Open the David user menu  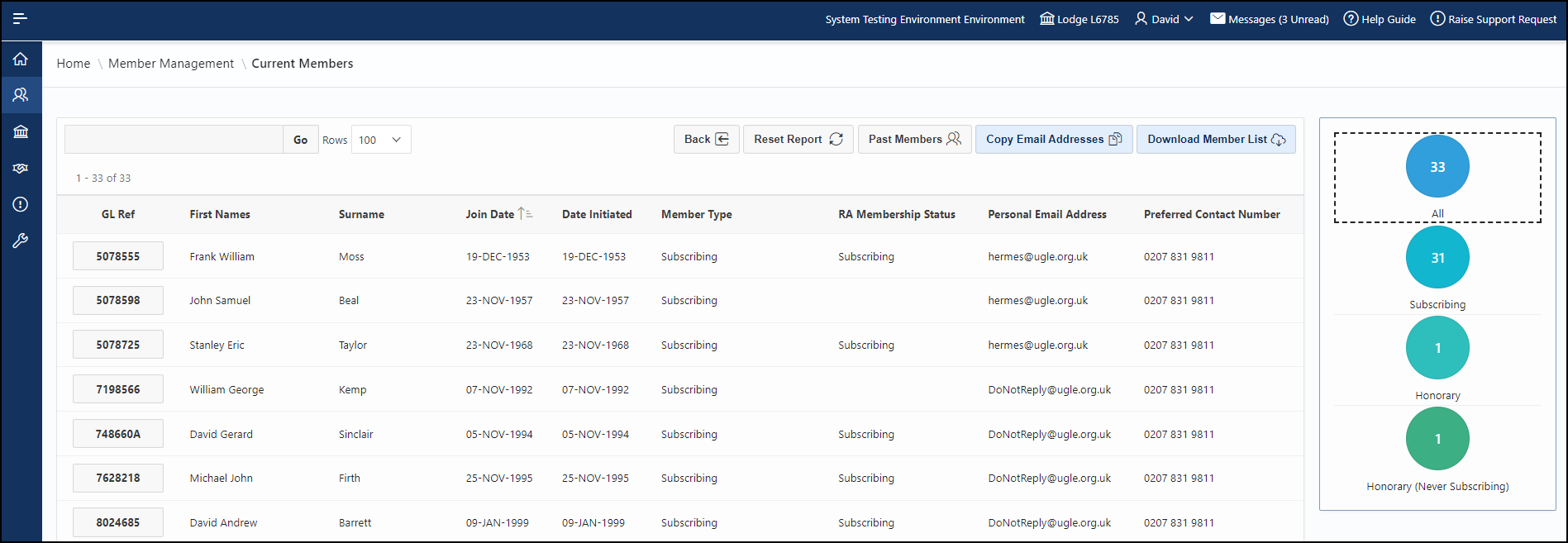(1164, 19)
